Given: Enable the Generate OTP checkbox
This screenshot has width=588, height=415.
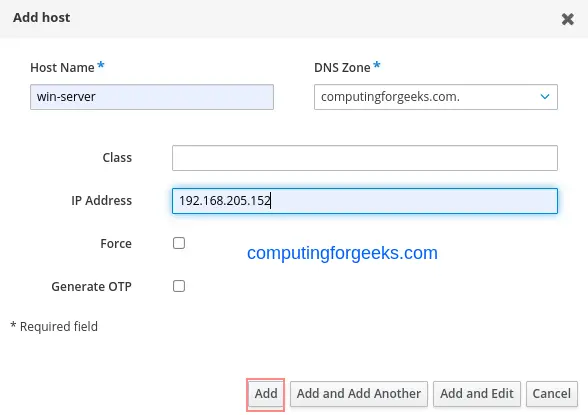Looking at the screenshot, I should 179,286.
